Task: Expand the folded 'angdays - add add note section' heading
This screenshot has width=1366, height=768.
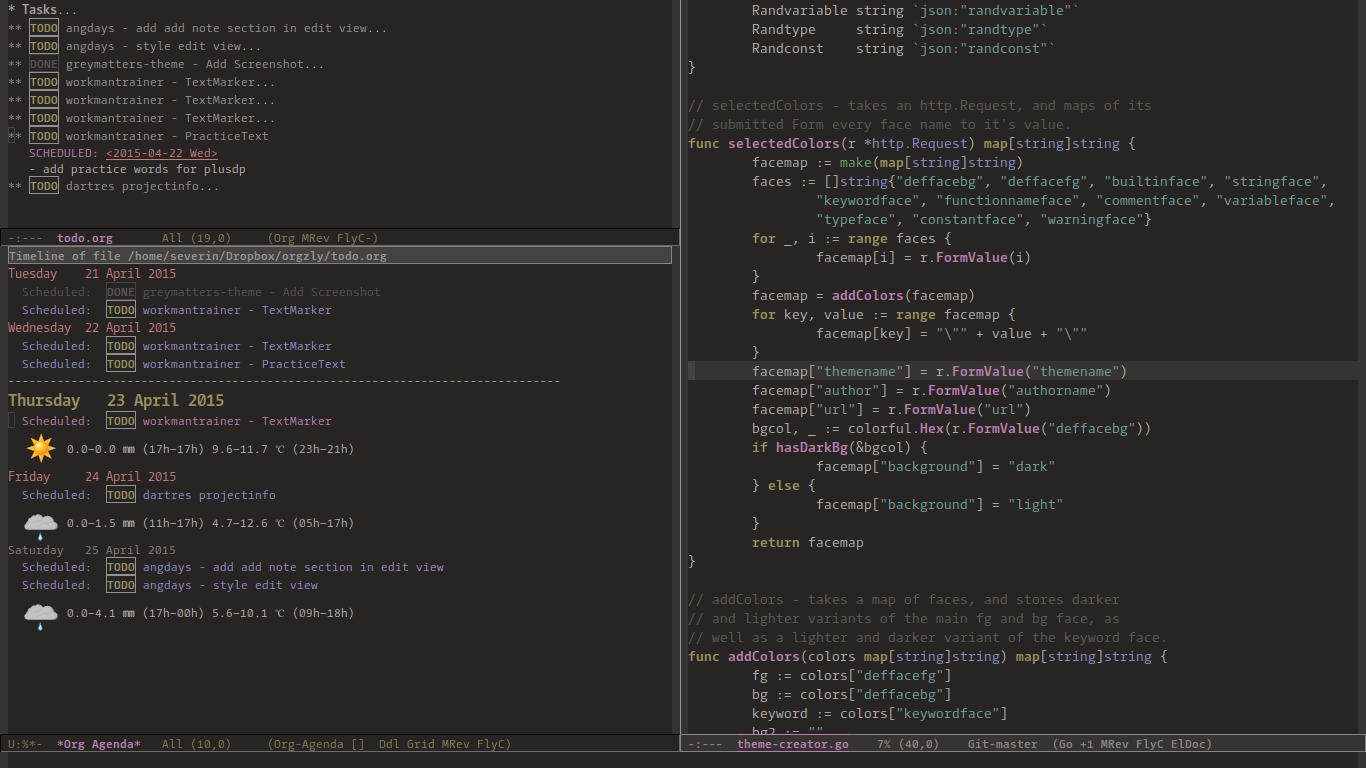Action: pos(377,28)
